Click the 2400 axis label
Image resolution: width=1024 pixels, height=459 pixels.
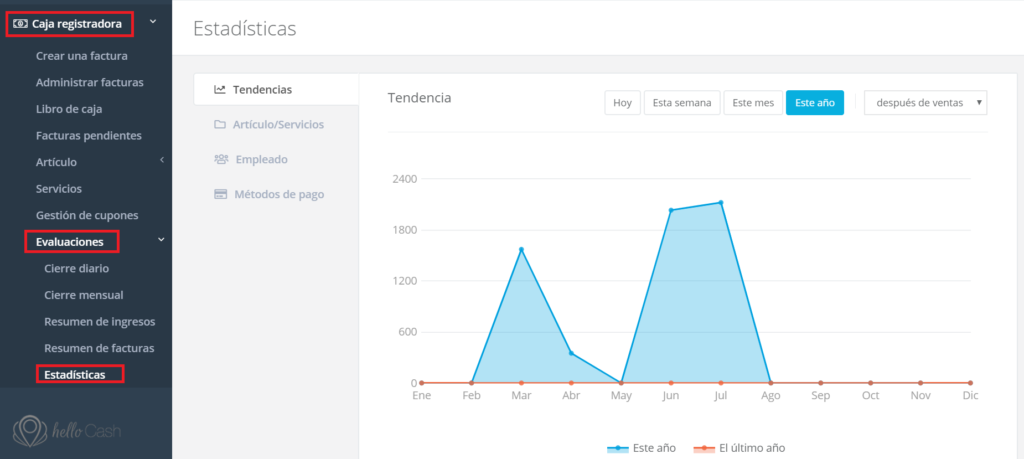pos(405,179)
